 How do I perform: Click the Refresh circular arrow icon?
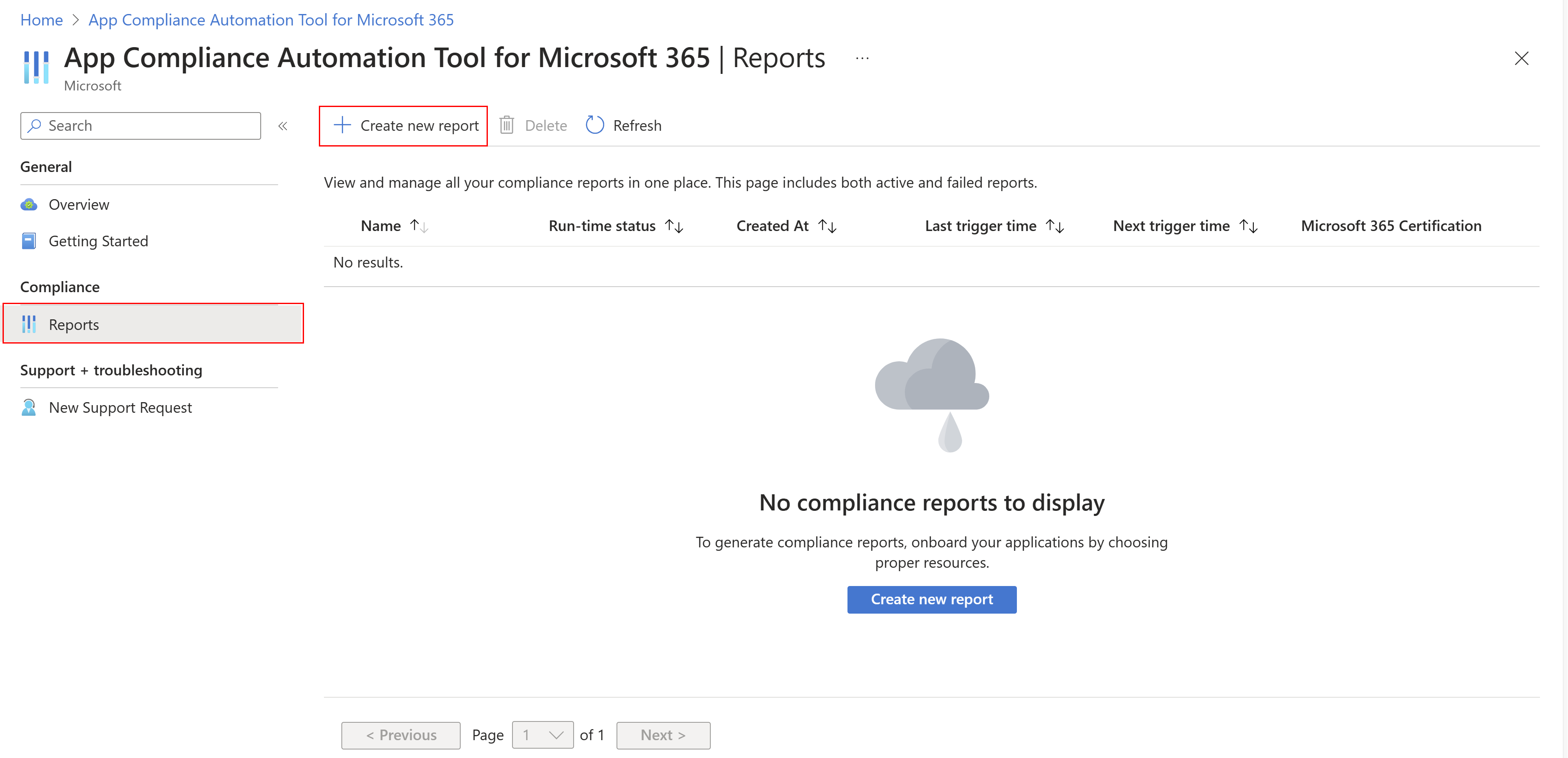594,125
